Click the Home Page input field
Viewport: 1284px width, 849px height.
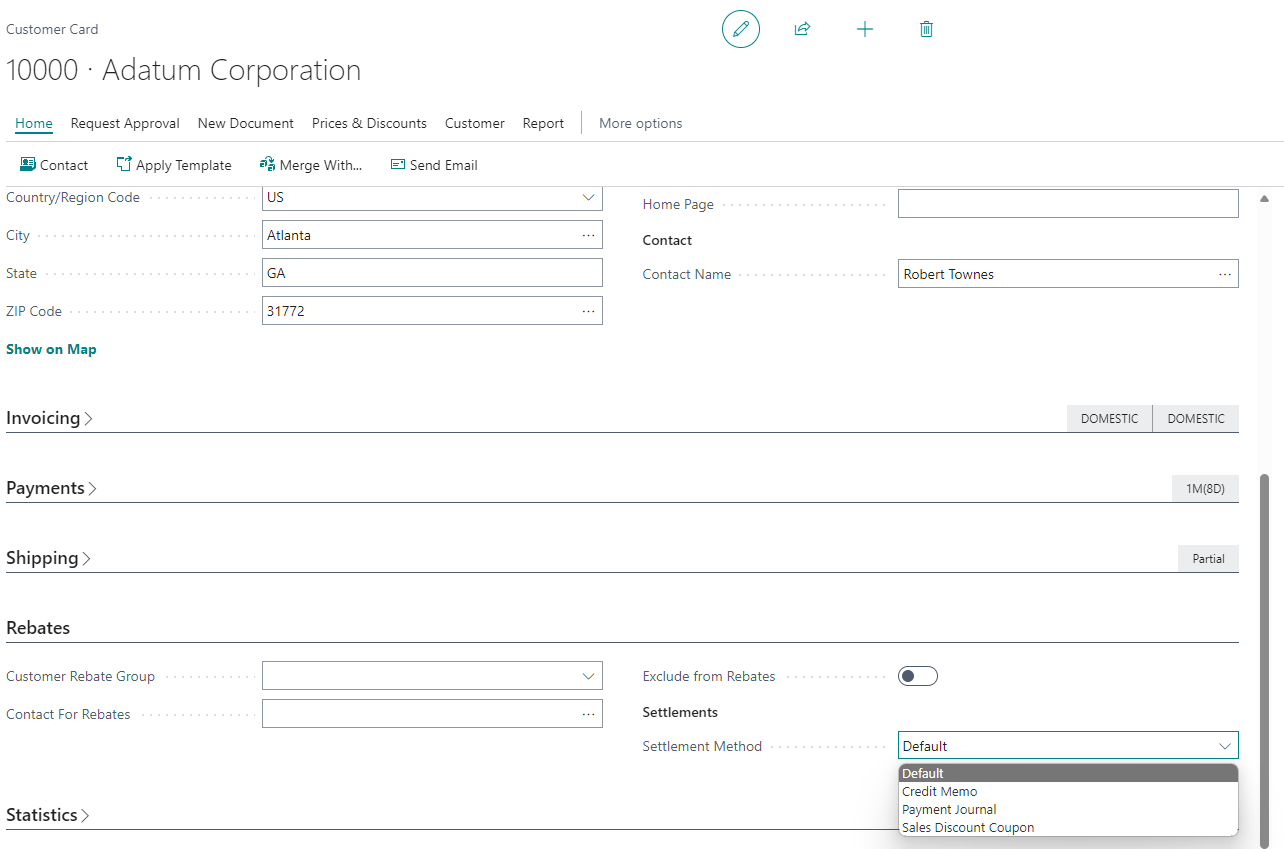[1068, 204]
